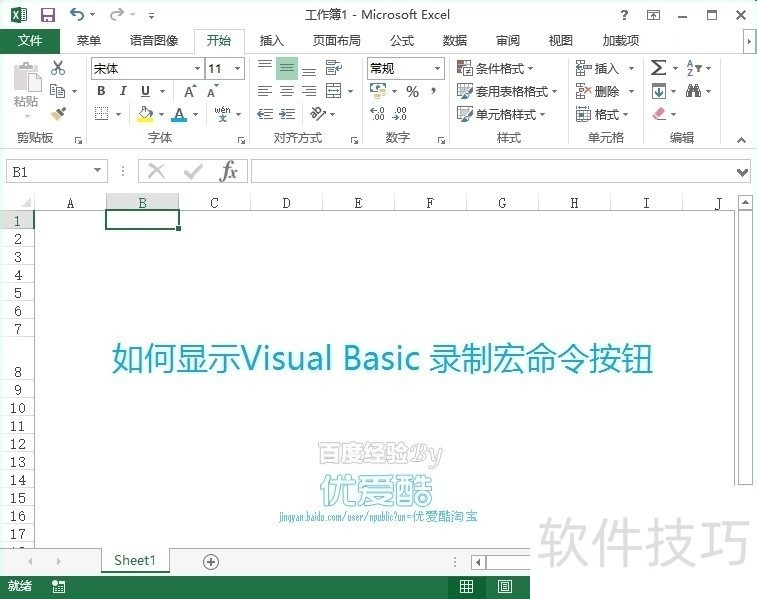Image resolution: width=757 pixels, height=599 pixels.
Task: Click the Merge and Center icon
Action: coord(334,91)
